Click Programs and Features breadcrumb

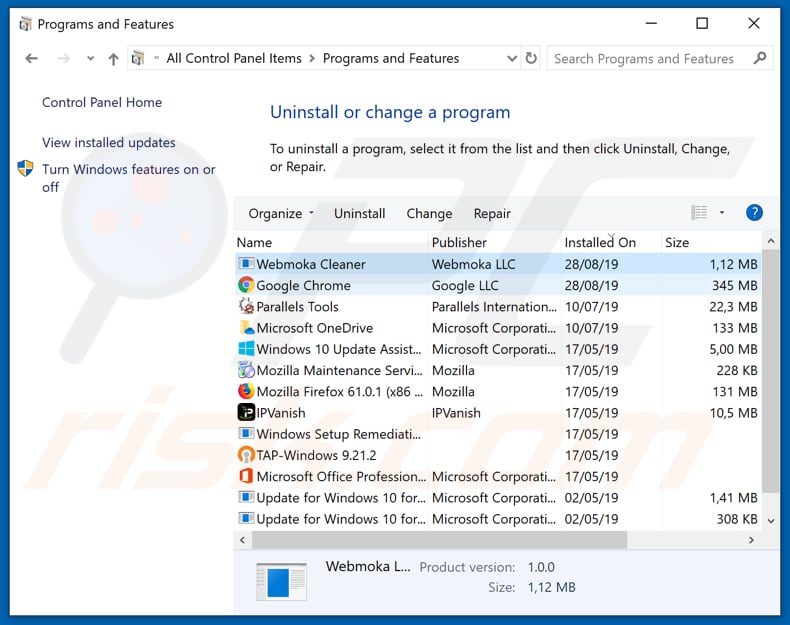(391, 58)
